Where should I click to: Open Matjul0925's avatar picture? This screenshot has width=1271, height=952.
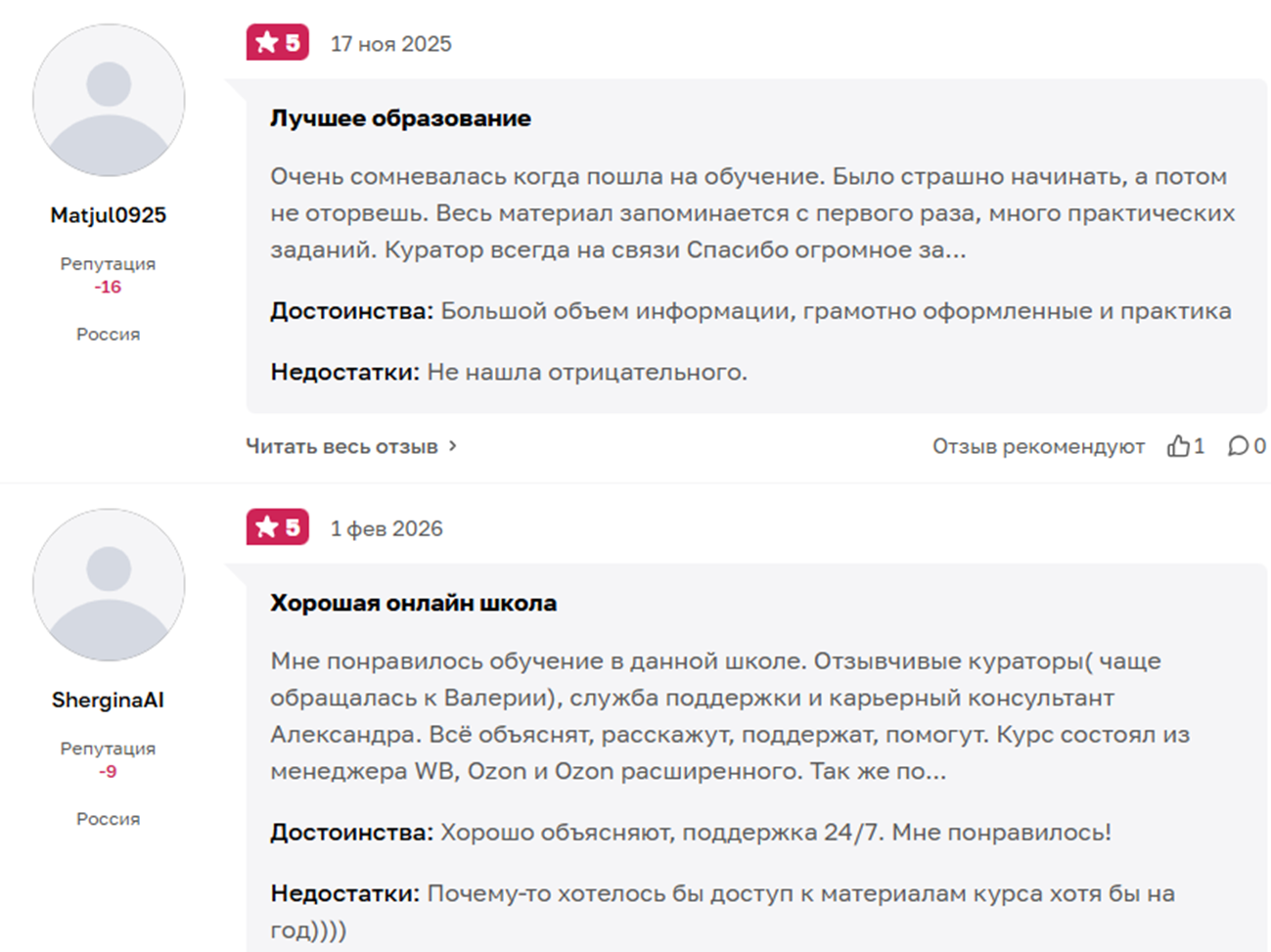click(x=109, y=101)
